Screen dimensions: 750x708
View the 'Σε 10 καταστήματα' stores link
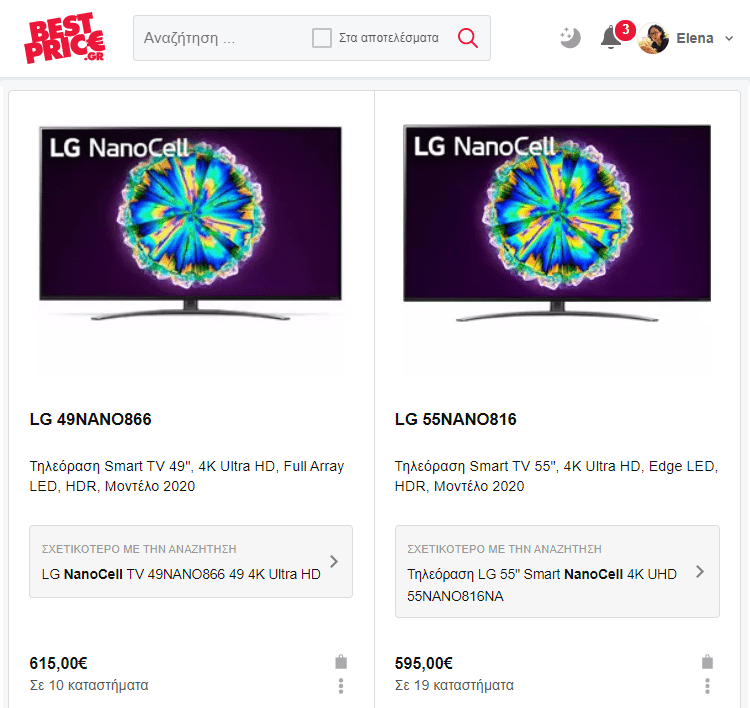tap(89, 686)
